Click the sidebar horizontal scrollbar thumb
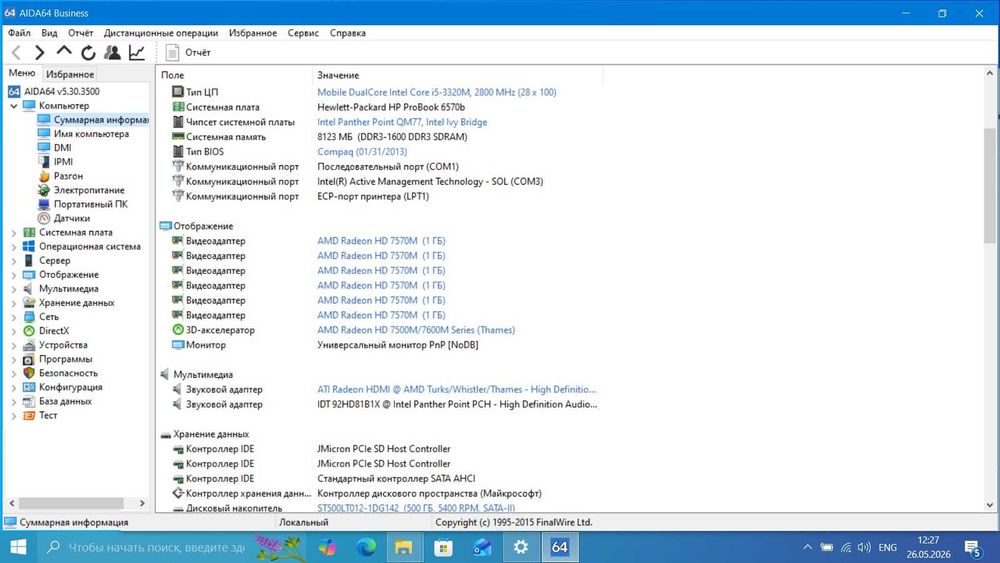 click(70, 503)
